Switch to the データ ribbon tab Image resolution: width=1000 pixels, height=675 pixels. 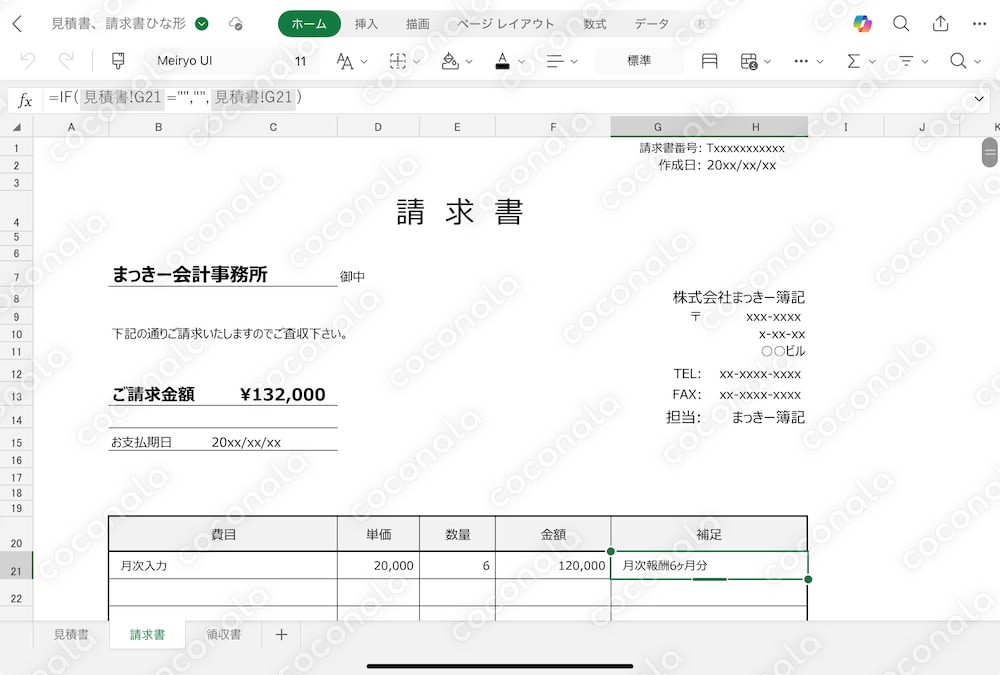click(x=651, y=24)
